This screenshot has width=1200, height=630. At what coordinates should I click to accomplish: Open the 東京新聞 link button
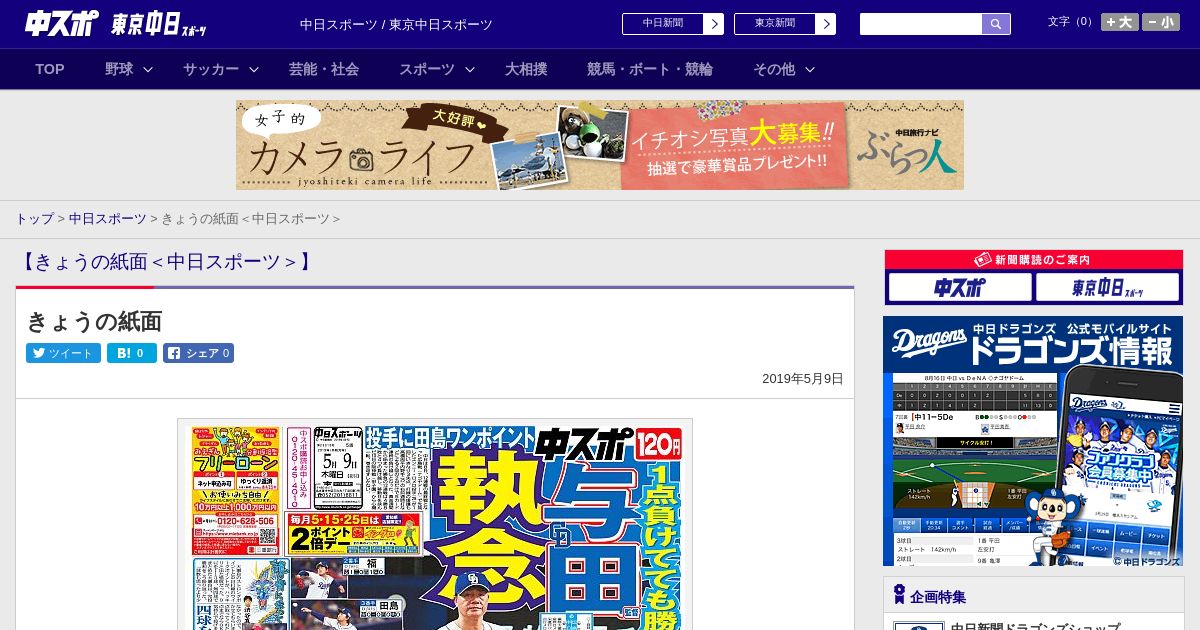(x=775, y=24)
